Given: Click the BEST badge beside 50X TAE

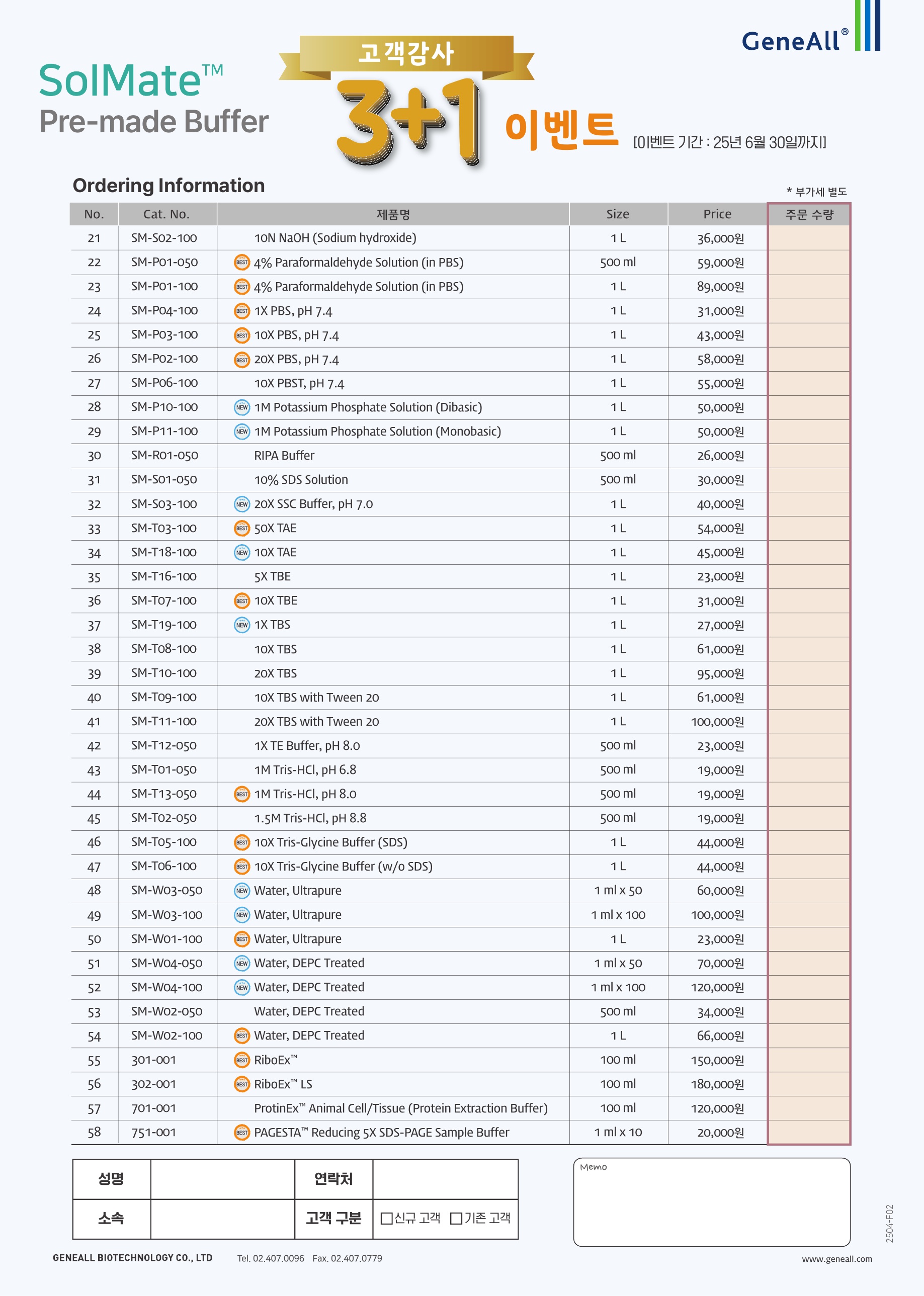Looking at the screenshot, I should click(242, 528).
